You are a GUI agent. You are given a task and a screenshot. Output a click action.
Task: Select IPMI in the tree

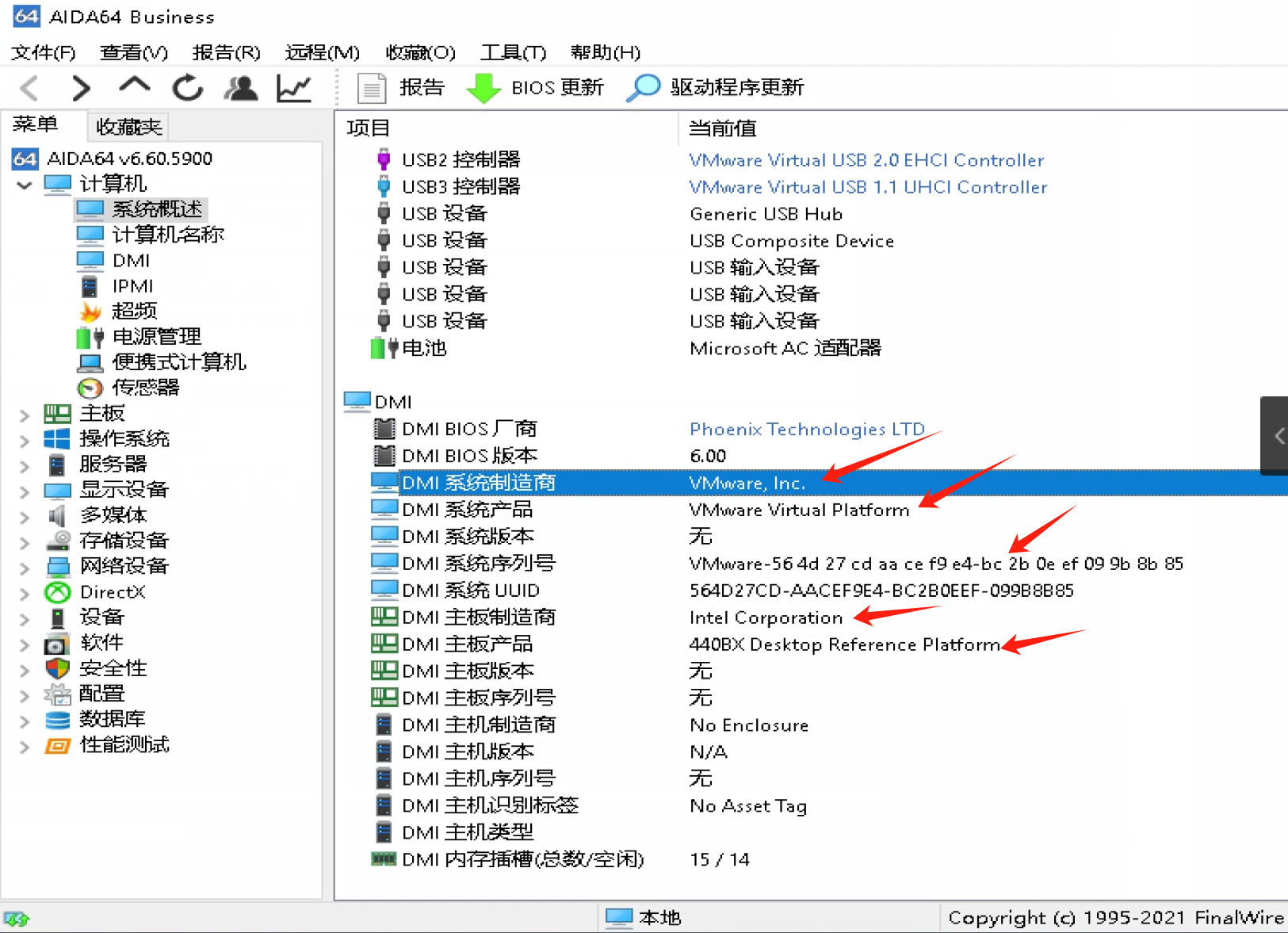(132, 286)
